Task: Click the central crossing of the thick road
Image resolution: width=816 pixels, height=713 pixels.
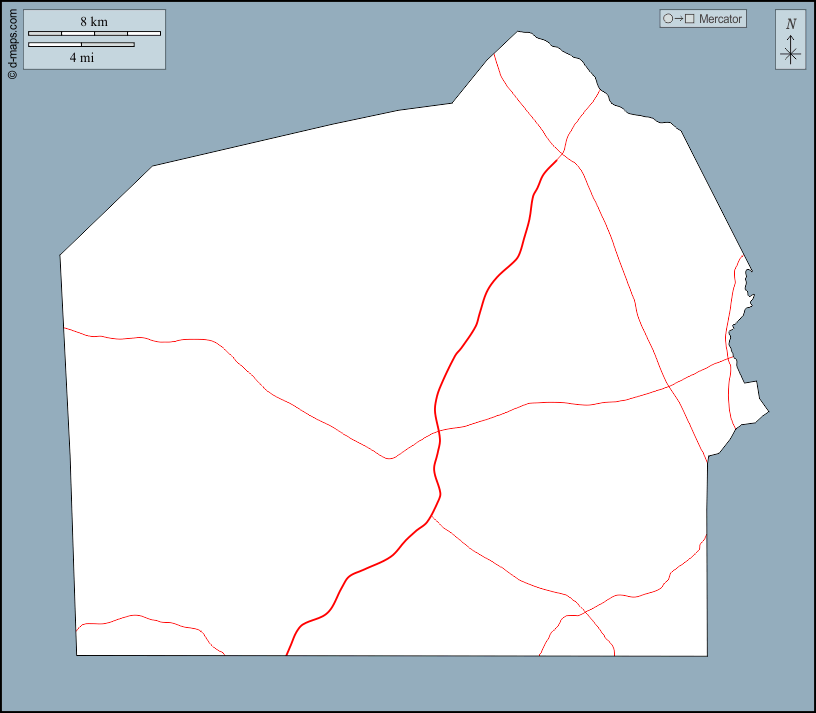Action: 438,431
